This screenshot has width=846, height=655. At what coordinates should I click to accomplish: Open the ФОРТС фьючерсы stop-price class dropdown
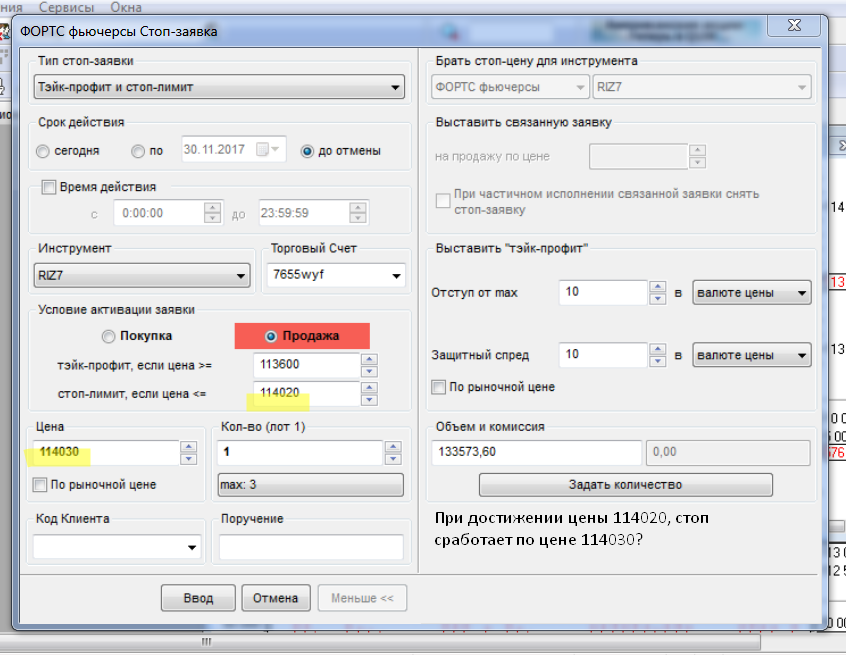click(x=510, y=87)
